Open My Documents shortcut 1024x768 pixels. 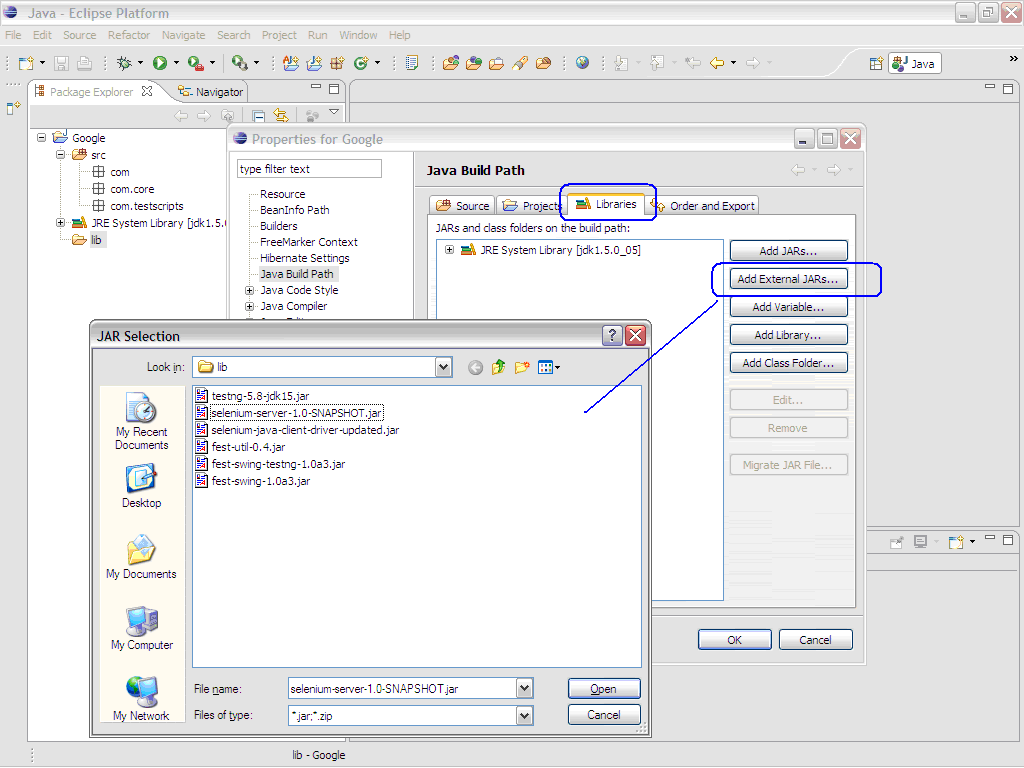point(142,557)
